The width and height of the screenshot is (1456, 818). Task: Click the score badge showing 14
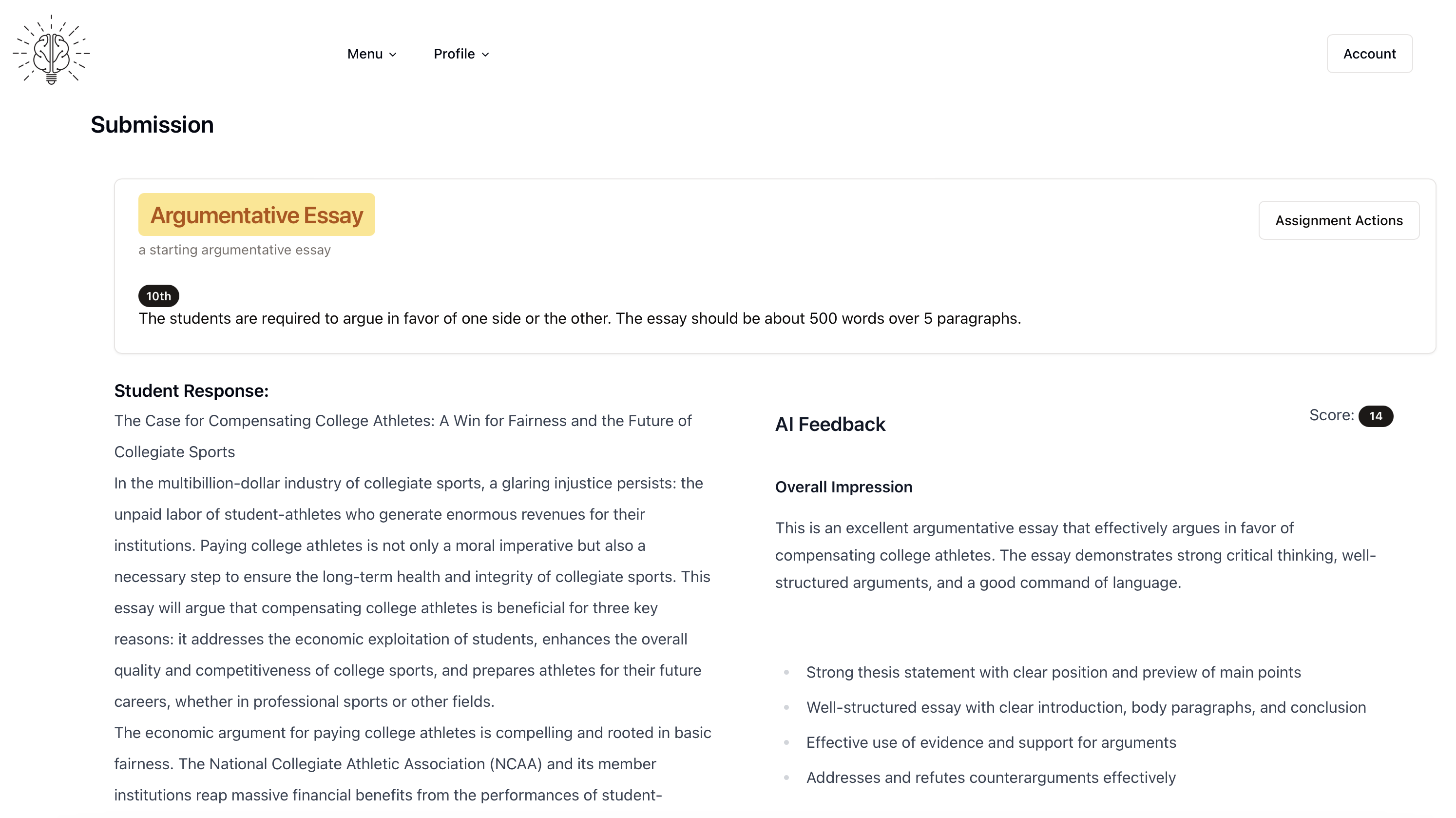(1375, 416)
